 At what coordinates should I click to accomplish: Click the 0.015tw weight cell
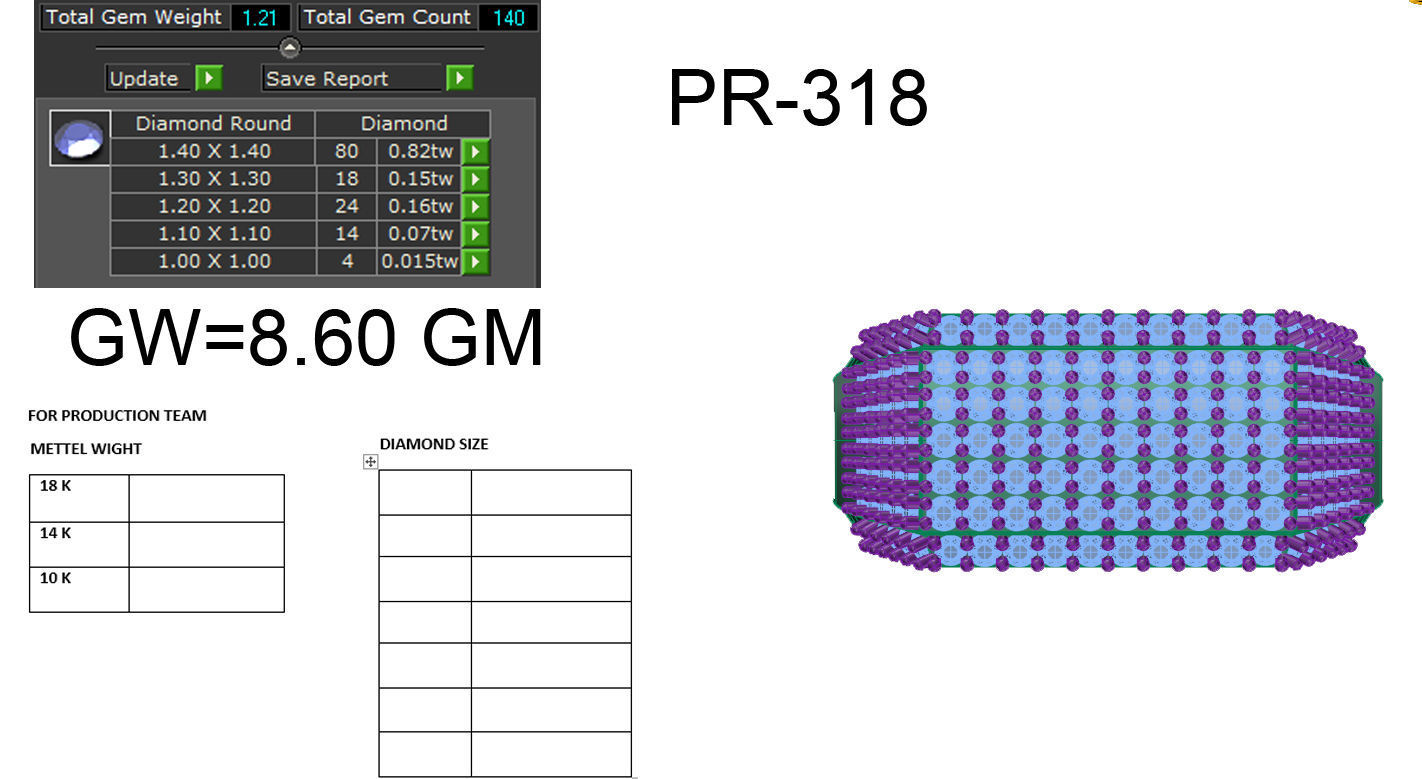pyautogui.click(x=420, y=262)
